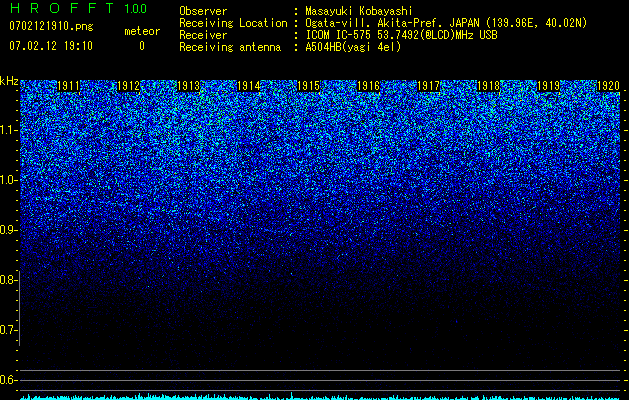Click the Ogata-vill. Akita-Pref. JAPAN location text
Viewport: 629px width, 400px height.
click(x=446, y=23)
